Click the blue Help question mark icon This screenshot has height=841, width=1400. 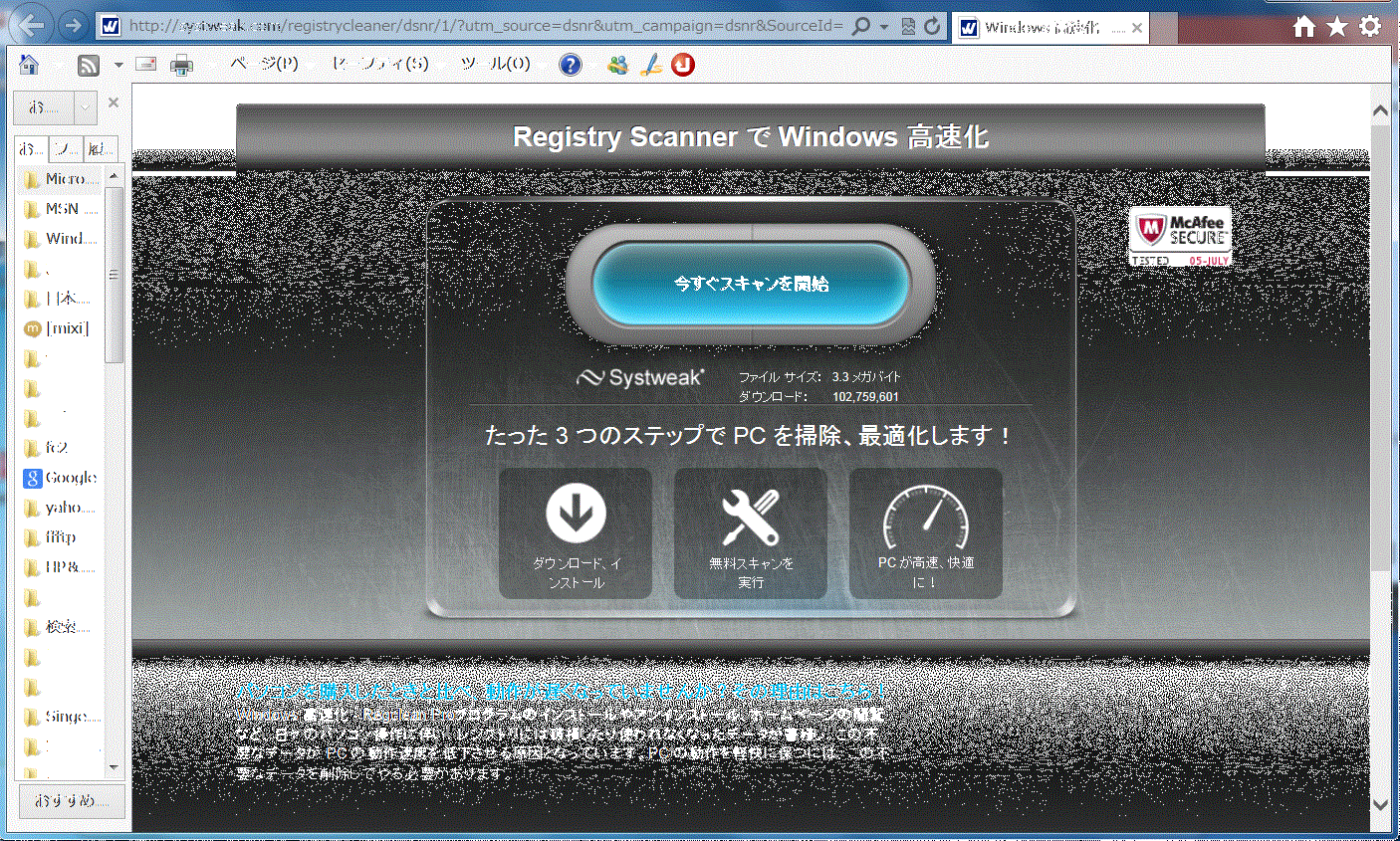pos(570,65)
